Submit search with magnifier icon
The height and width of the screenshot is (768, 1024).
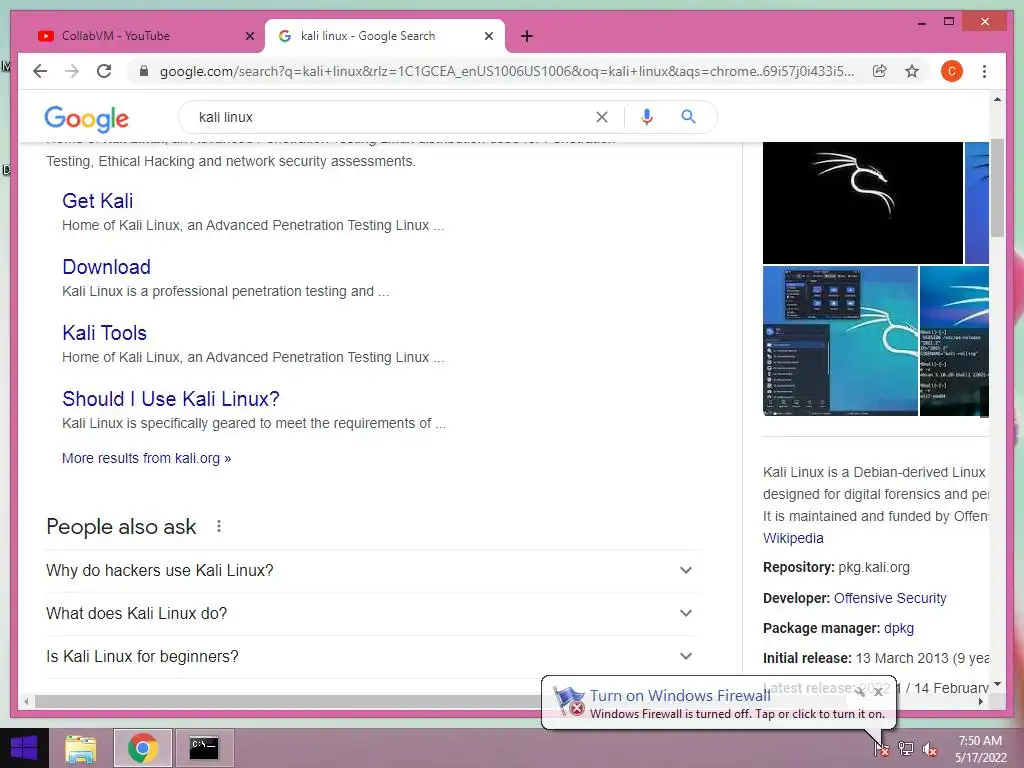(x=688, y=117)
